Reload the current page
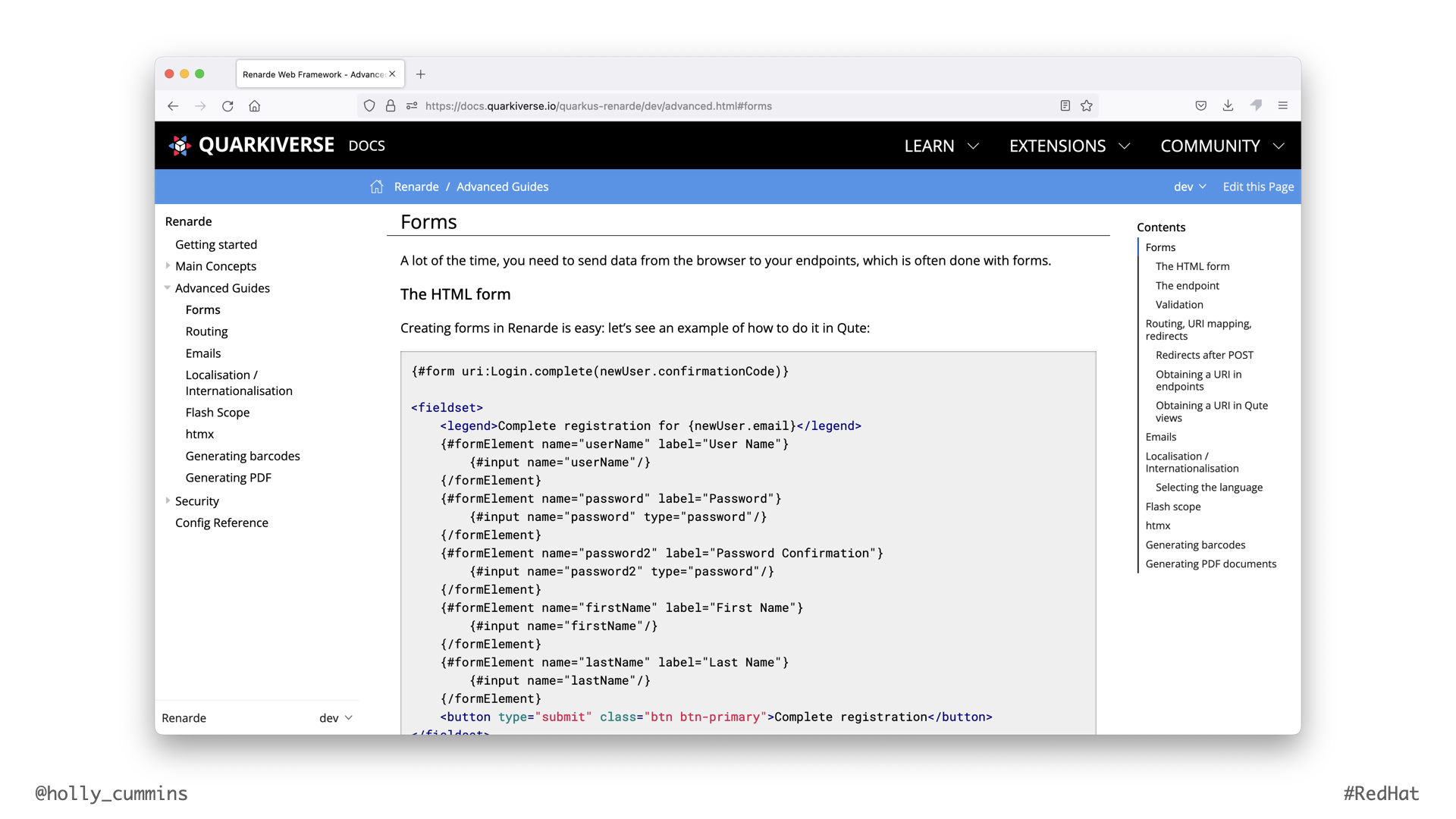 click(227, 106)
